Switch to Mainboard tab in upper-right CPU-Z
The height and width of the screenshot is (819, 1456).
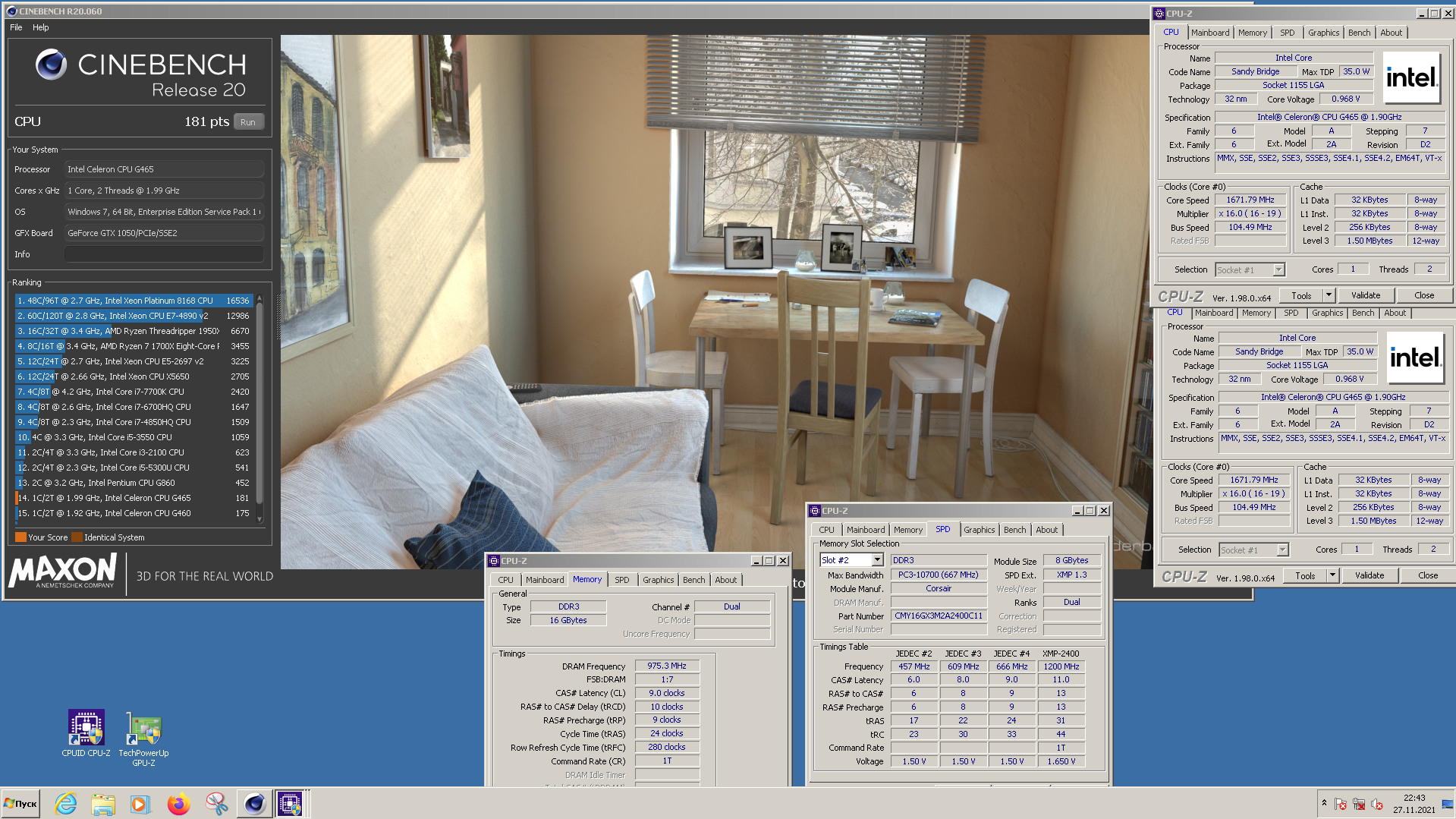(1210, 33)
